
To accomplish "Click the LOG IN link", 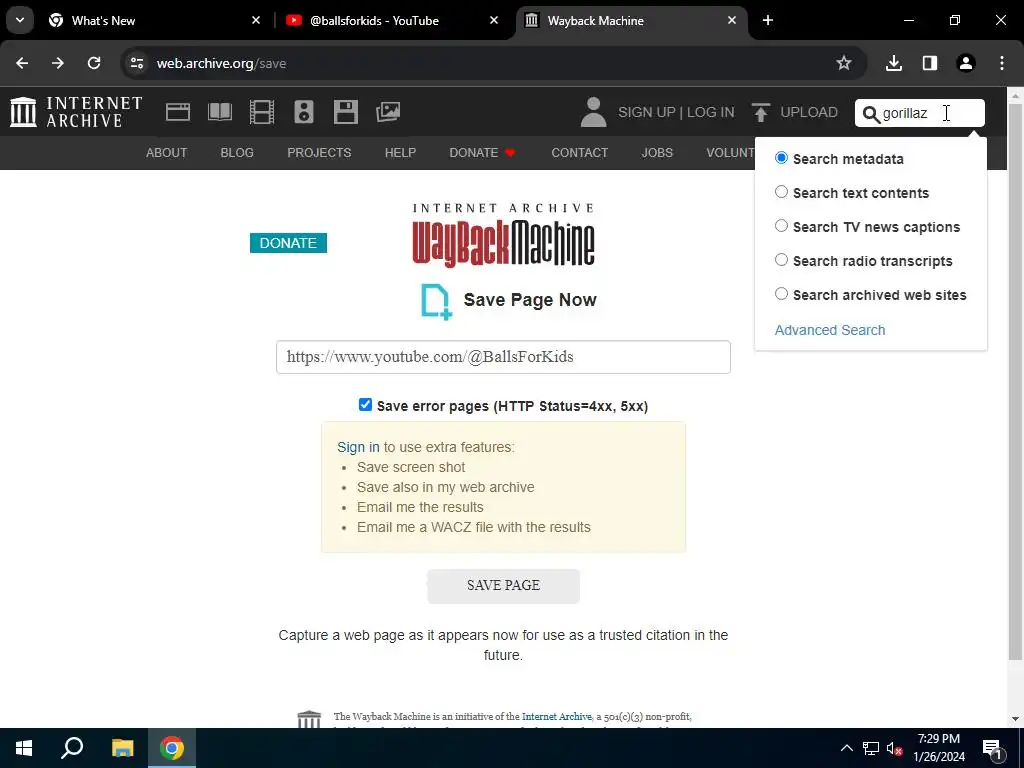I will 711,112.
